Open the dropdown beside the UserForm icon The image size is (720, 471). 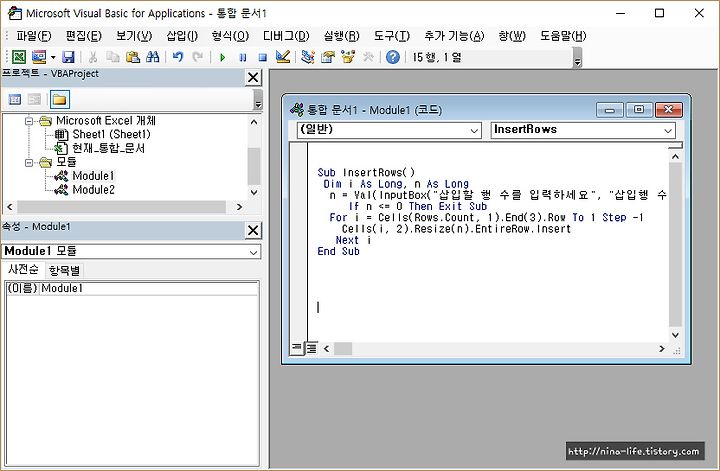[x=53, y=57]
